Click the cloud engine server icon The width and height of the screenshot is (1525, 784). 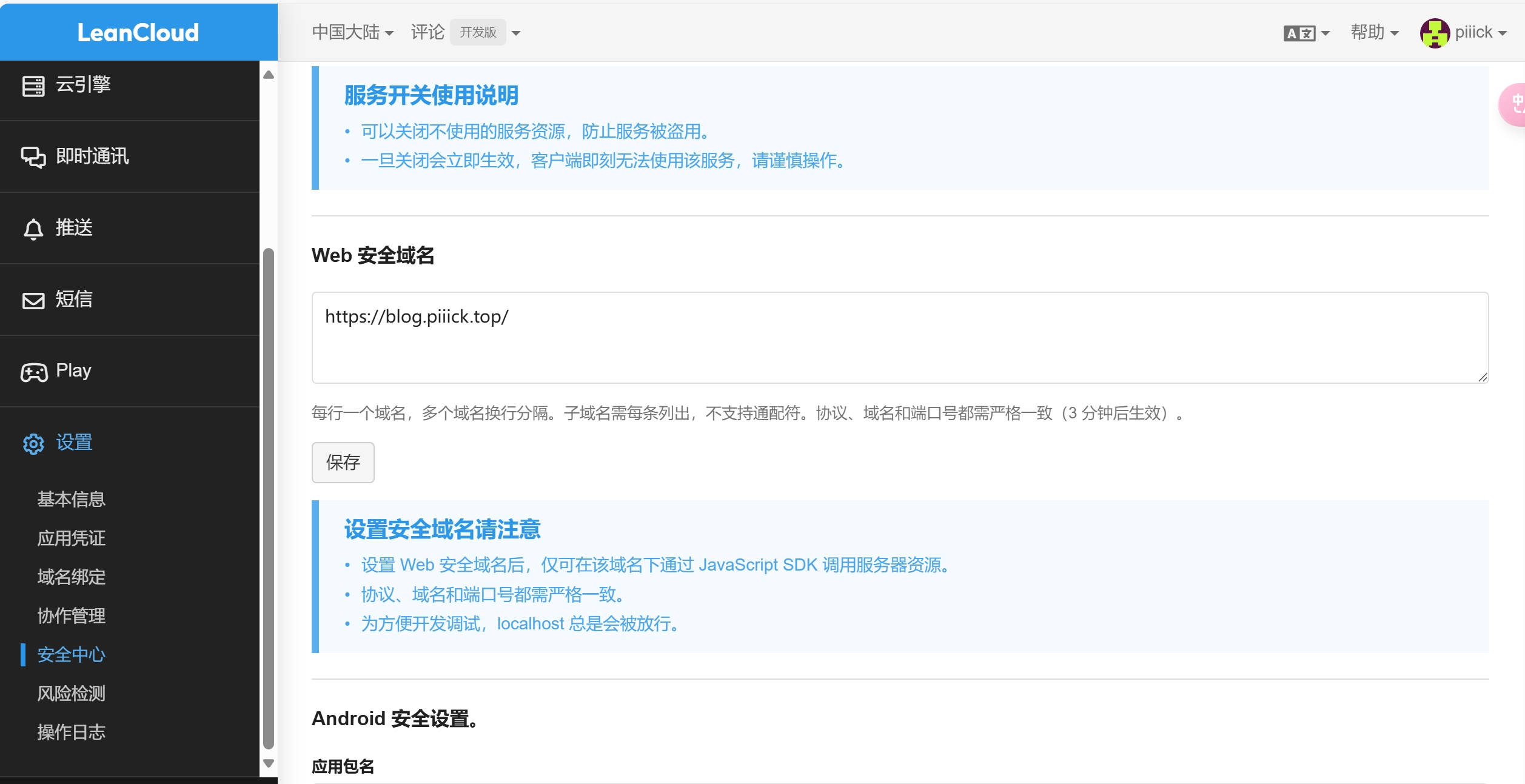(33, 85)
